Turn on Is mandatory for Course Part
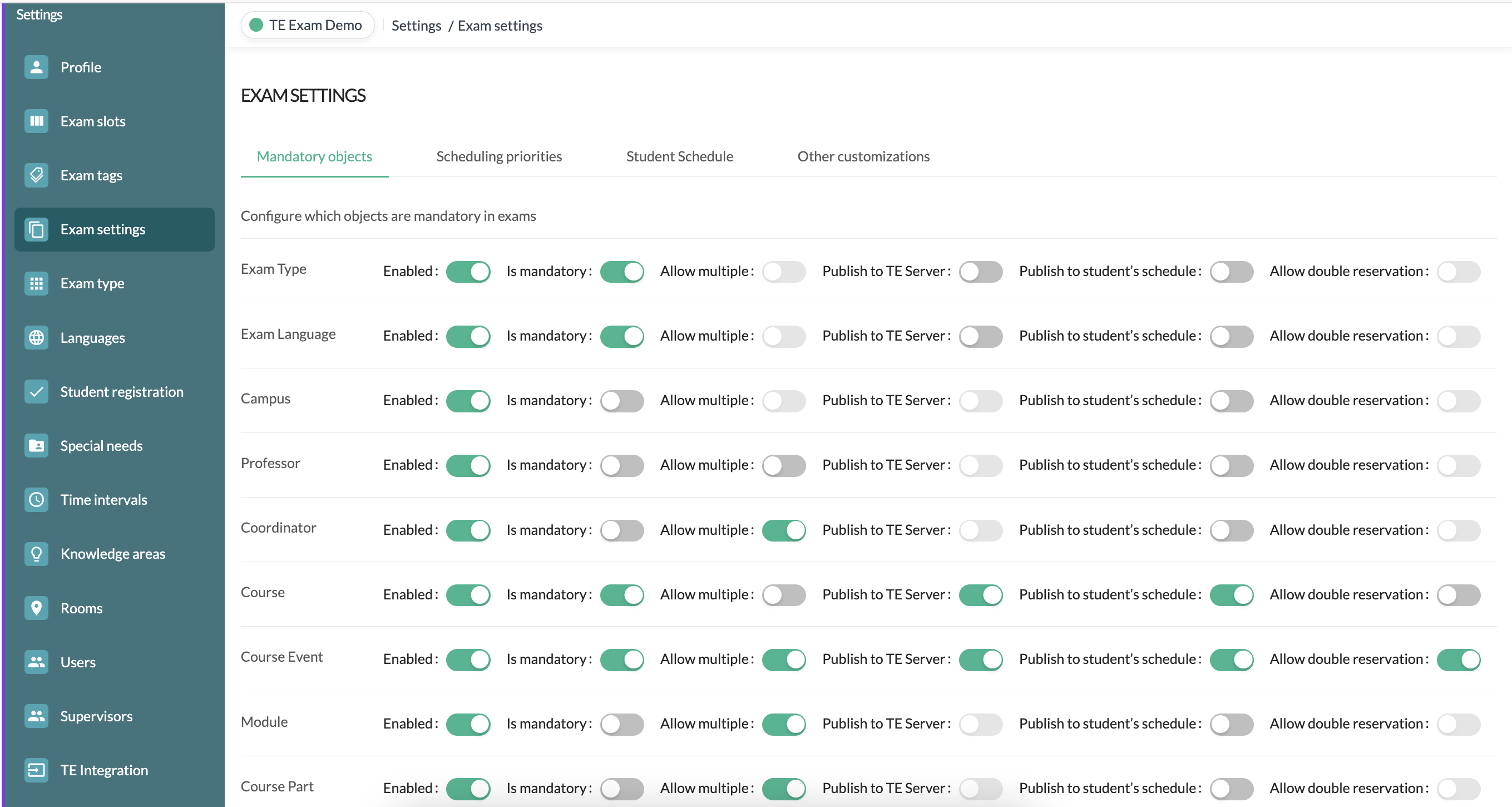Image resolution: width=1512 pixels, height=807 pixels. point(621,788)
